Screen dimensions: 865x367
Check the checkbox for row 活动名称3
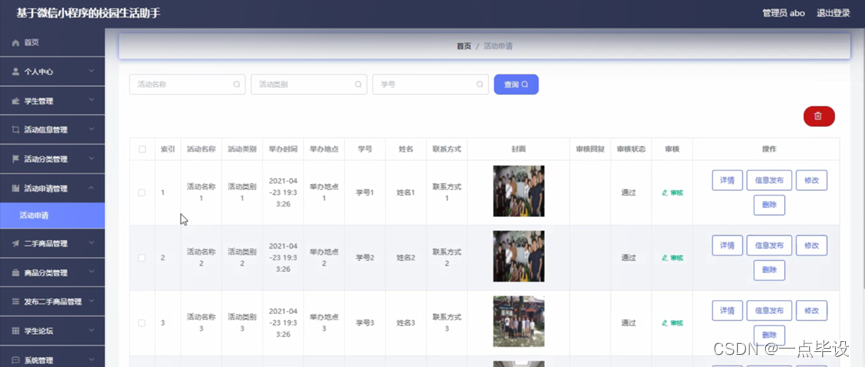pyautogui.click(x=142, y=323)
